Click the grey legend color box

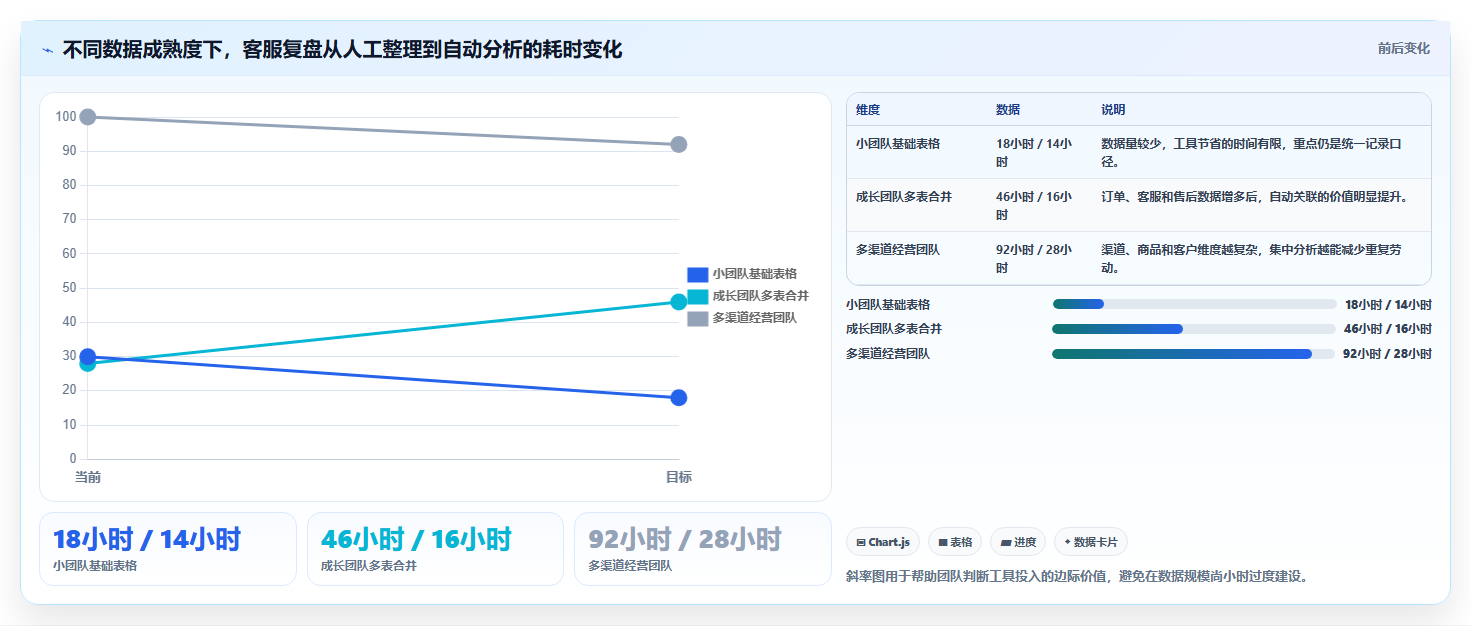point(698,318)
